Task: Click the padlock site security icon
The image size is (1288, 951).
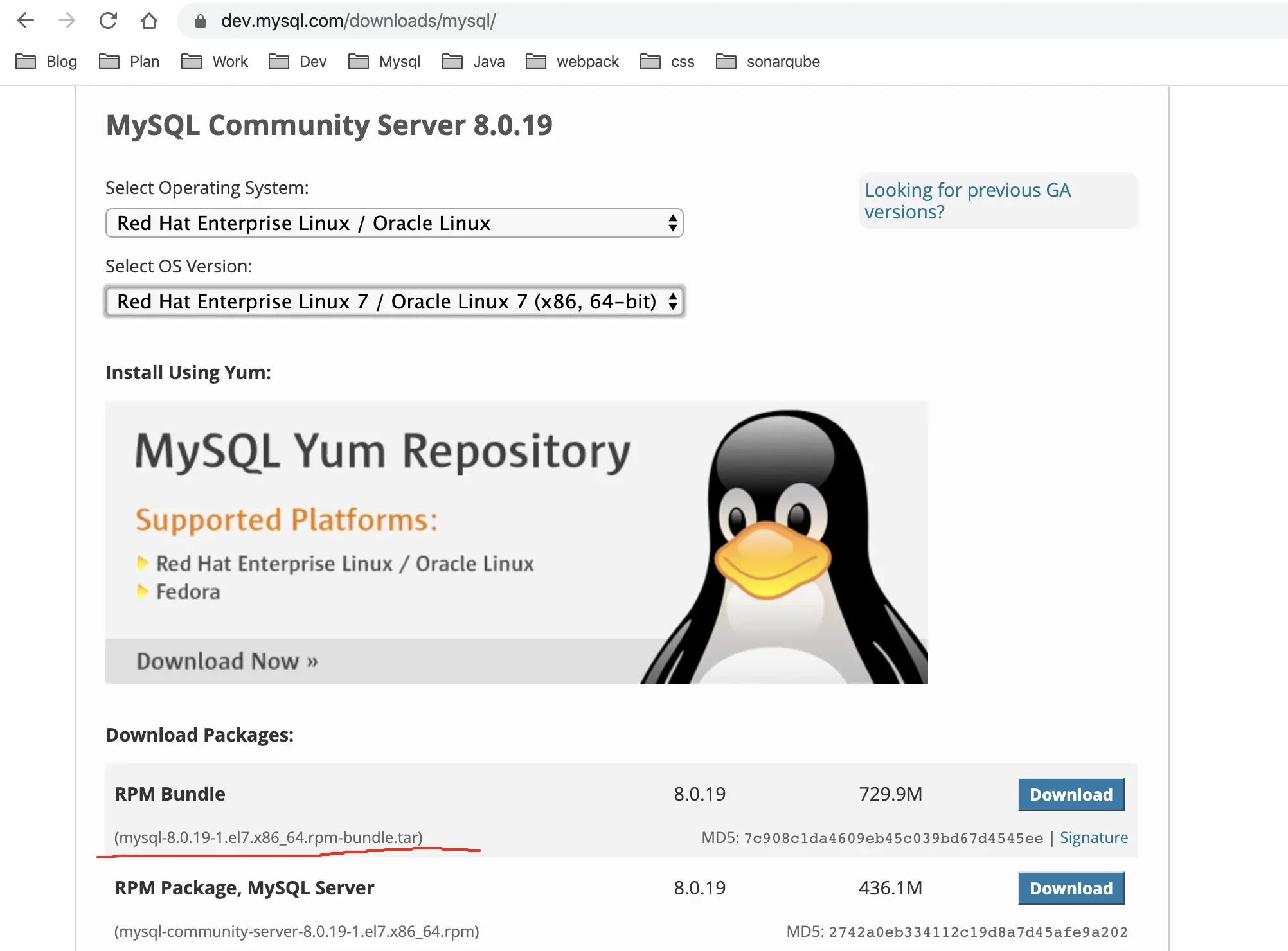Action: coord(201,21)
